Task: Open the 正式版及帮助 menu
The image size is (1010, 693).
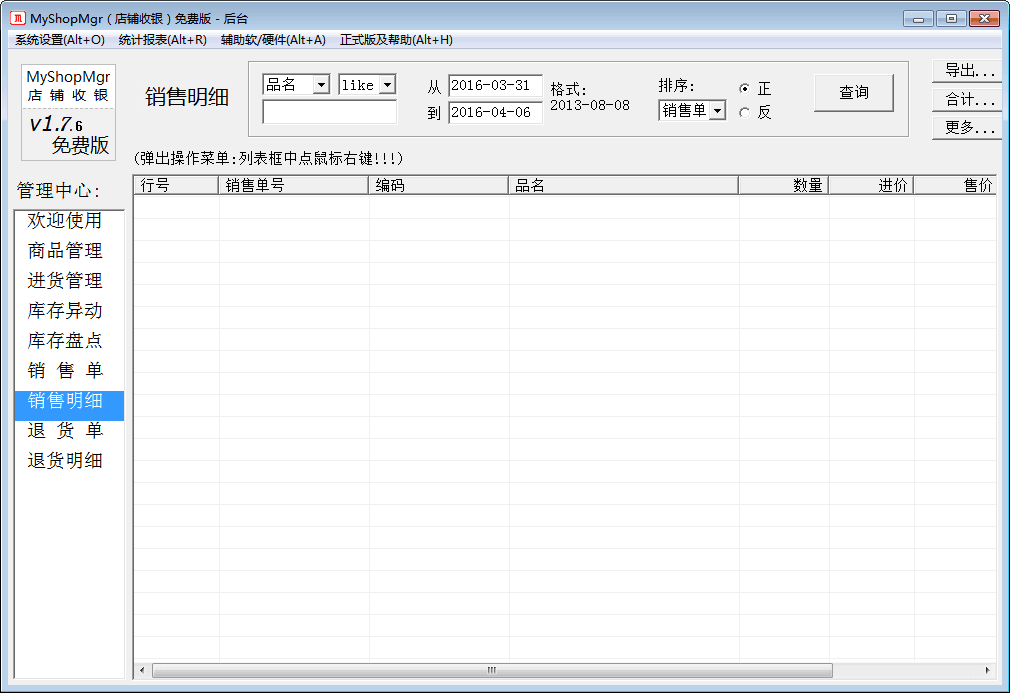Action: tap(396, 40)
